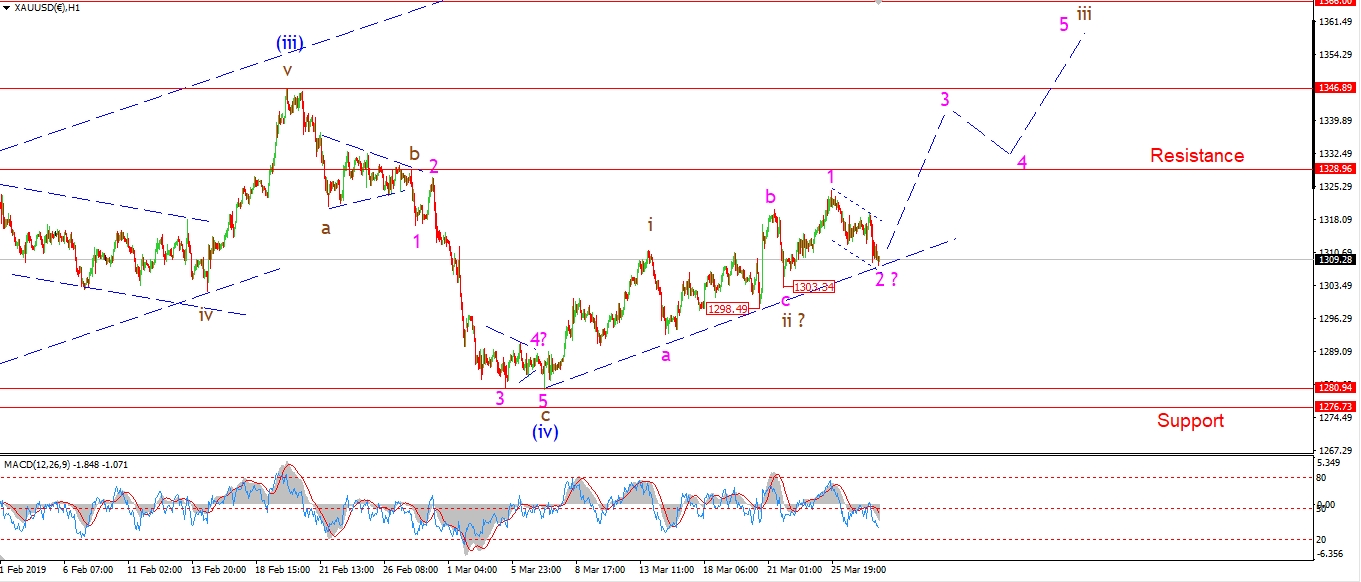Select the current price 1309.28 tag
Viewport: 1361px width, 582px height.
point(1337,260)
